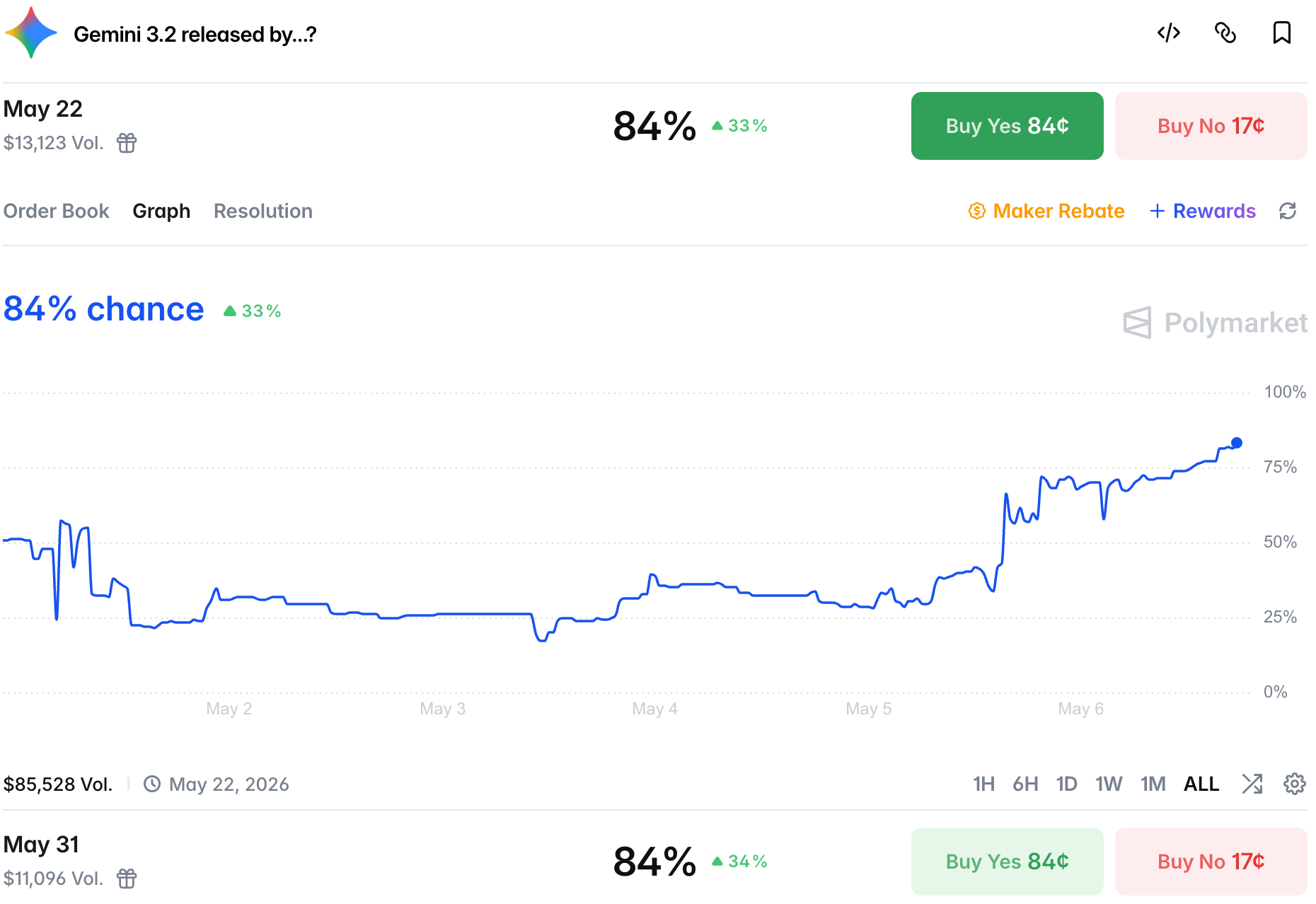
Task: Open the Resolution tab
Action: 263,211
